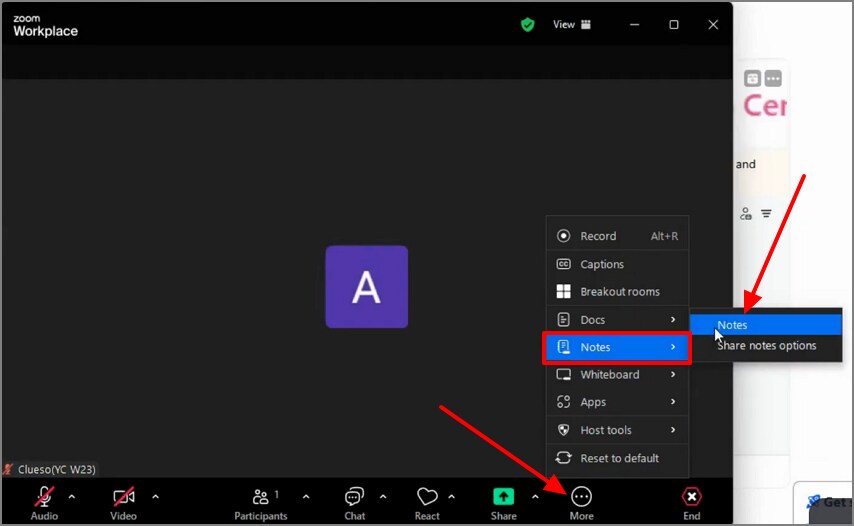The width and height of the screenshot is (854, 526).
Task: Click the Zoom Workplace logo
Action: coord(45,26)
